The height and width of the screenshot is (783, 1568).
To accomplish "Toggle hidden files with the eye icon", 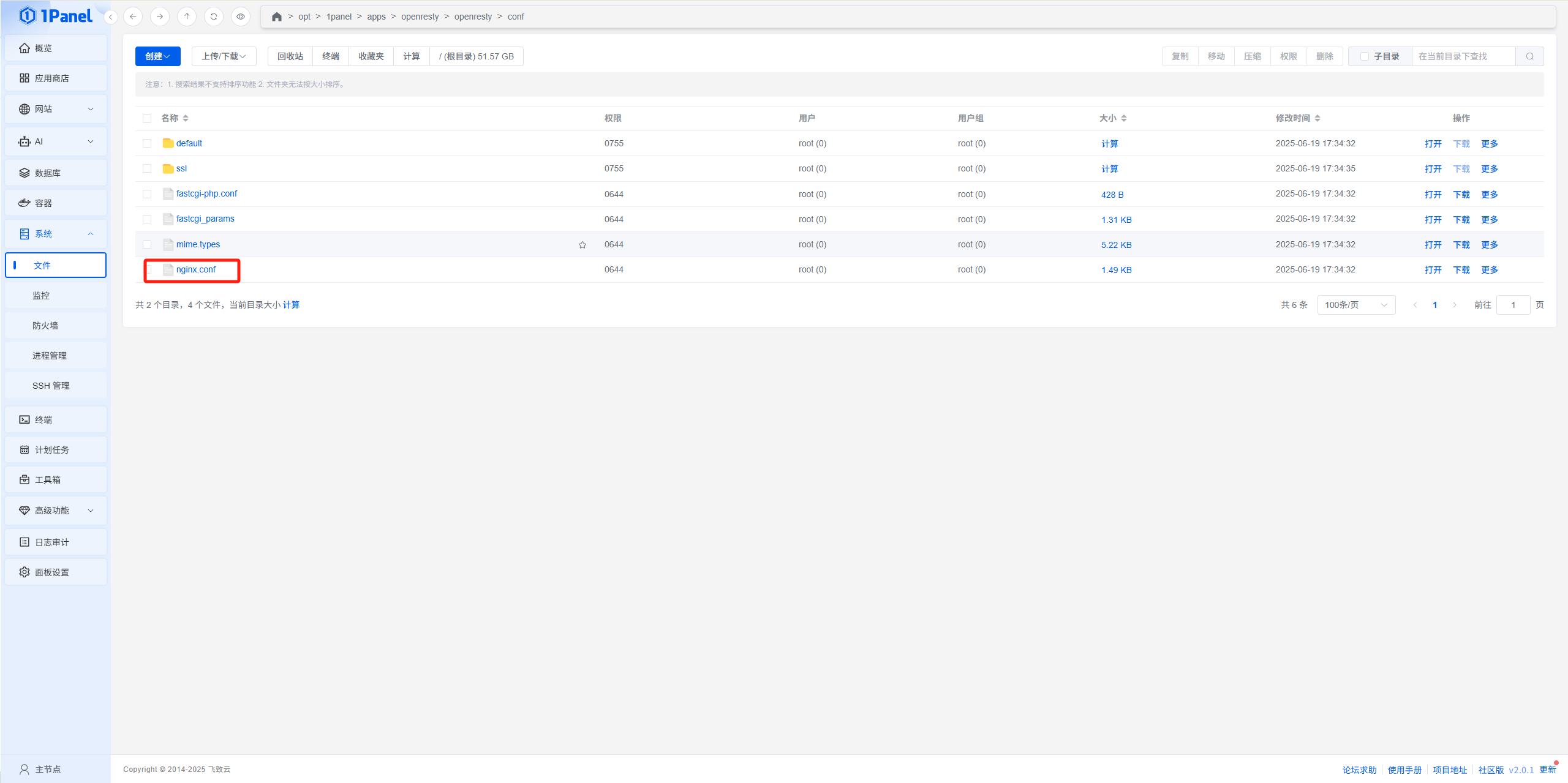I will click(241, 17).
